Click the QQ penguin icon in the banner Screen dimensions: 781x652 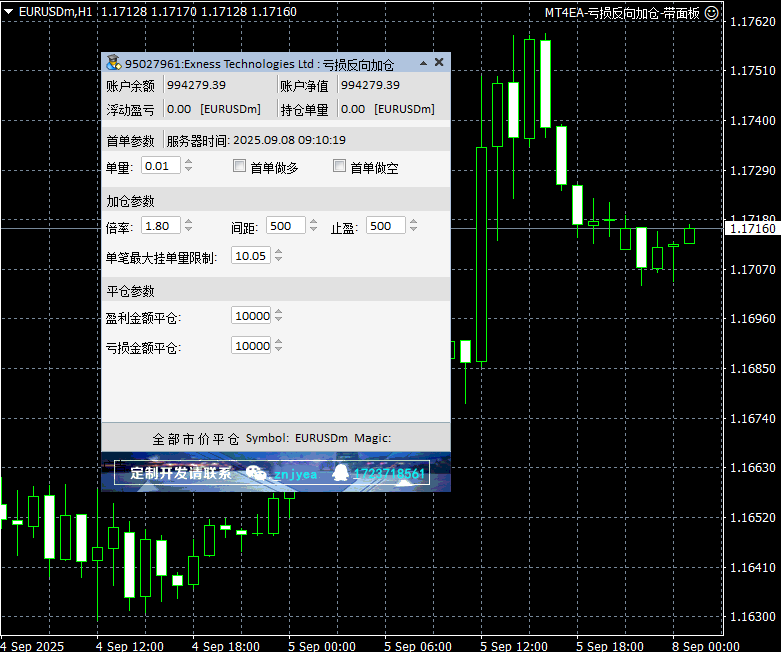click(x=340, y=473)
